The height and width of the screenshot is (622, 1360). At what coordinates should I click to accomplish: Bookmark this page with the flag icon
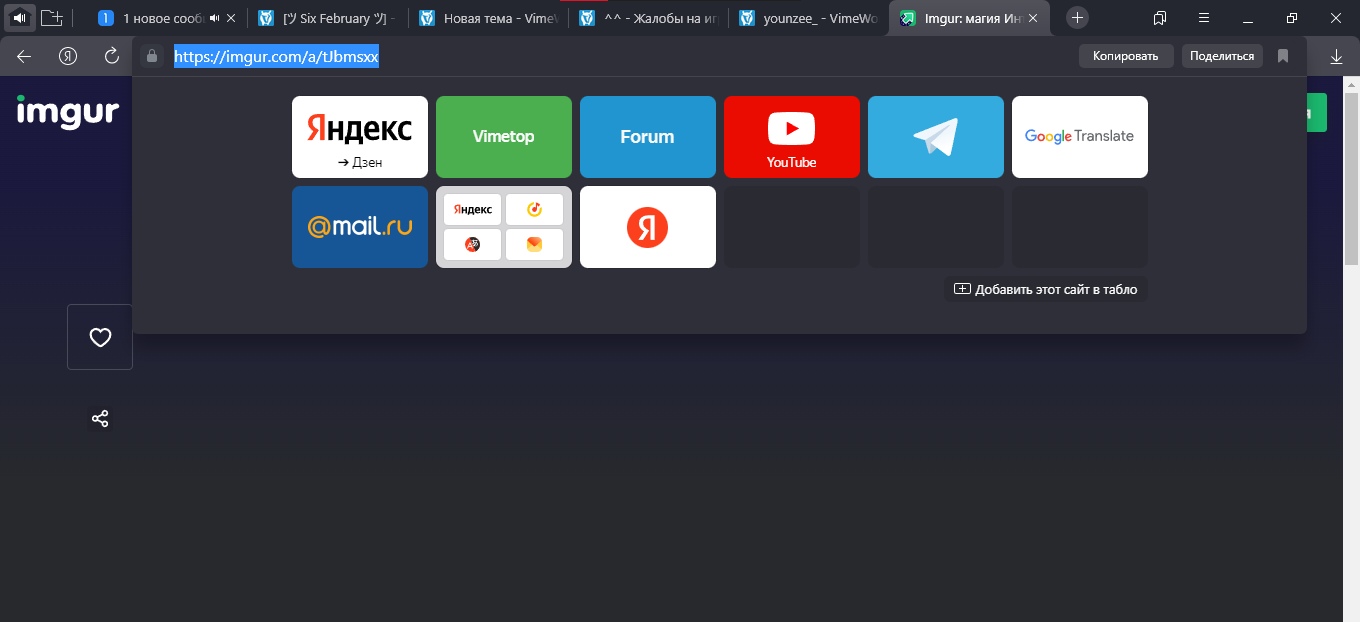[1283, 56]
